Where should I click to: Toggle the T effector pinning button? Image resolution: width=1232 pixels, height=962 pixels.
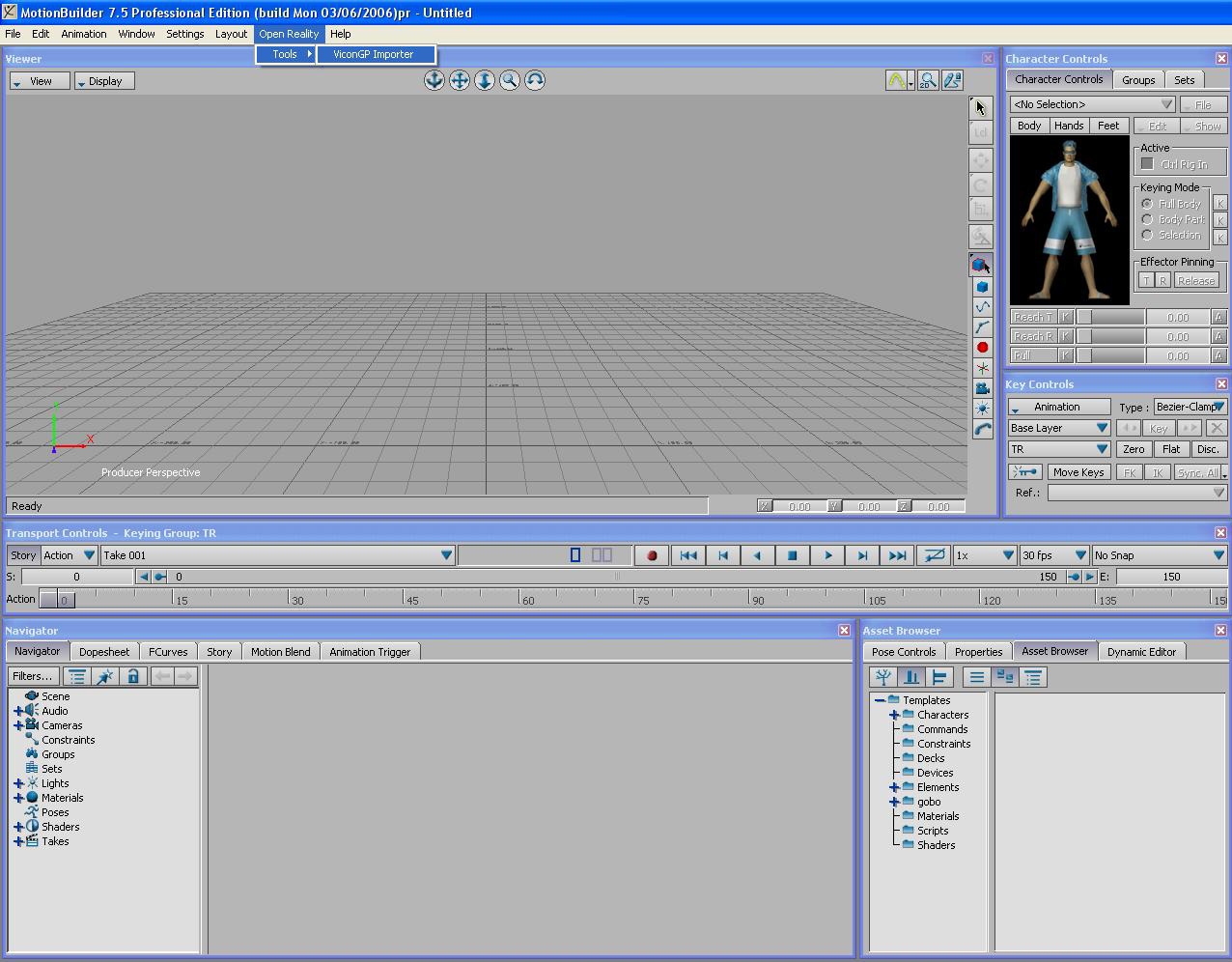1146,280
